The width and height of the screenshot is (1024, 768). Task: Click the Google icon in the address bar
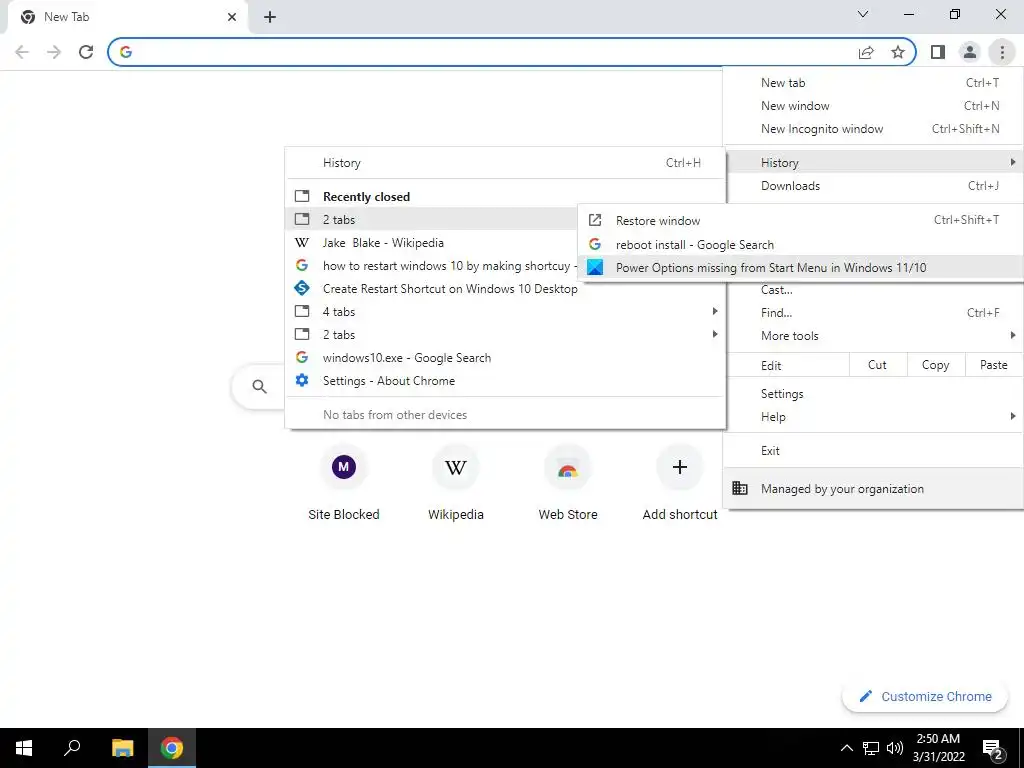[x=126, y=52]
